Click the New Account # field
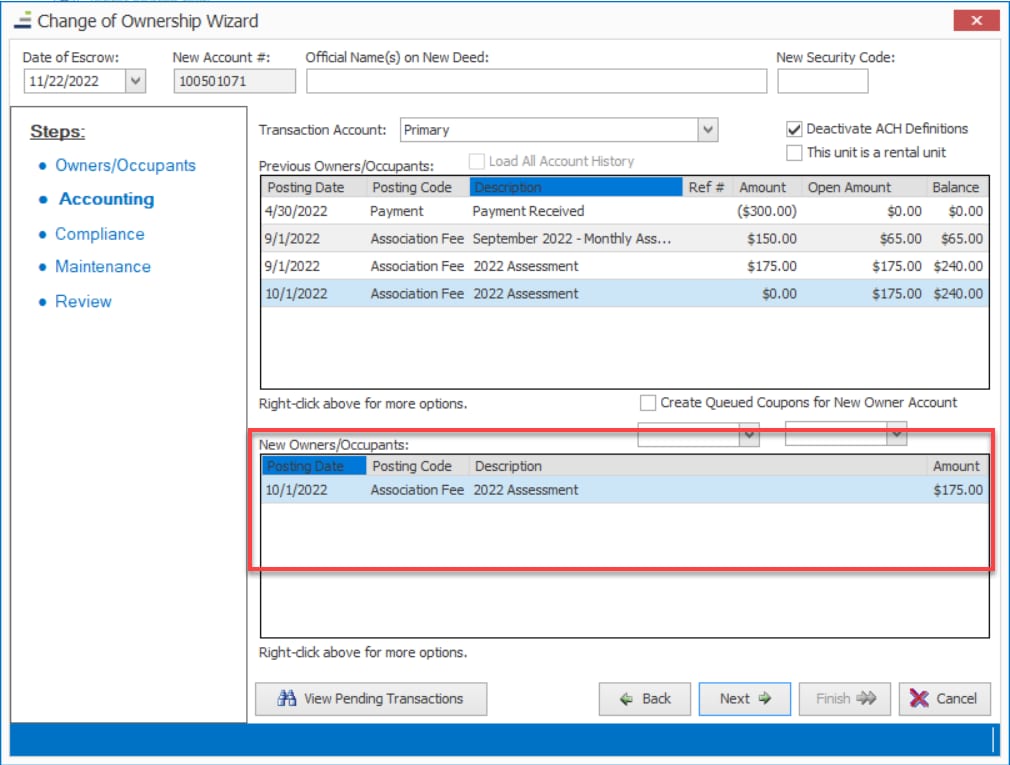Image resolution: width=1010 pixels, height=765 pixels. click(234, 81)
